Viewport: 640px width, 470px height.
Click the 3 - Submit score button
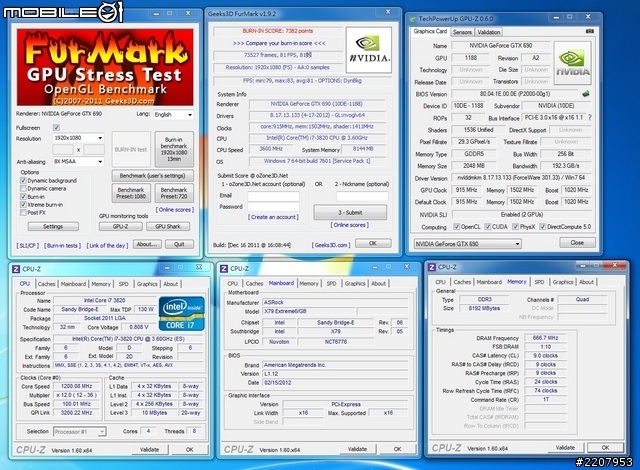(350, 213)
